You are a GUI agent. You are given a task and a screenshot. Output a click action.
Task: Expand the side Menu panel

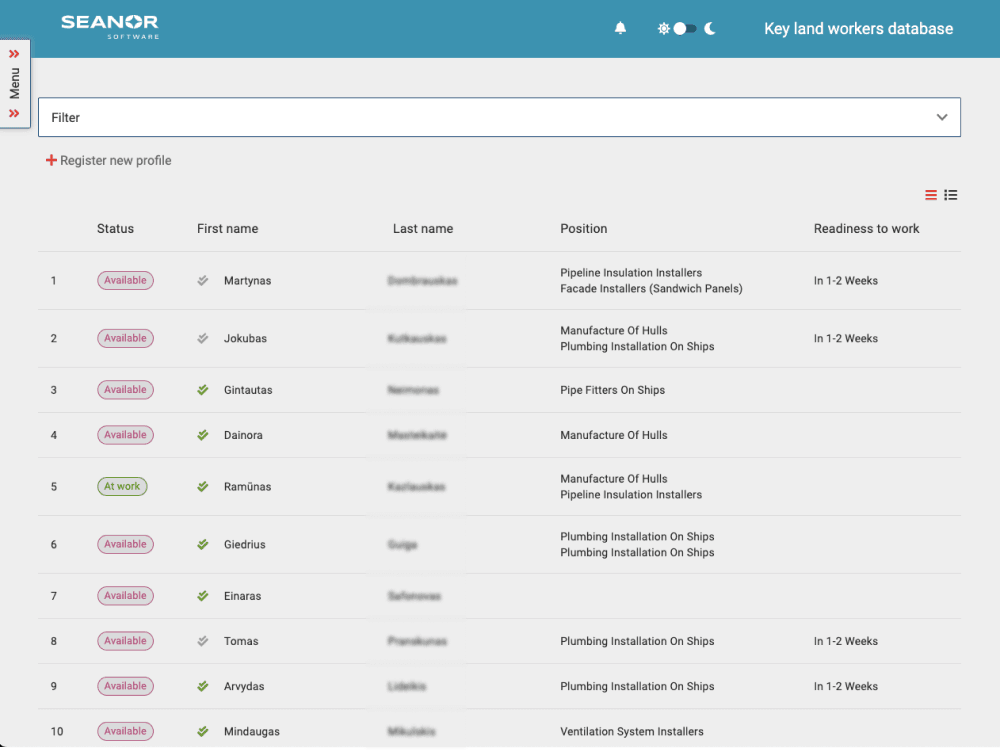click(x=14, y=84)
